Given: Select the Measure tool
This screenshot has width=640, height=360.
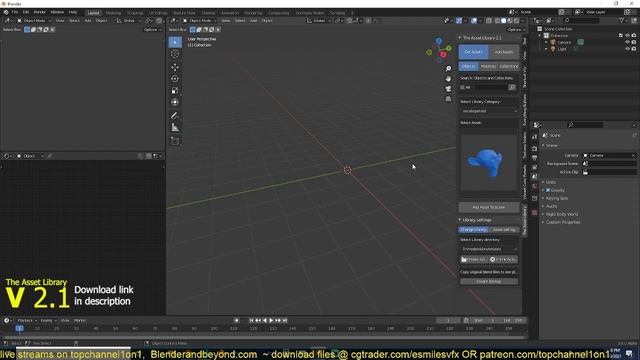Looking at the screenshot, I should pyautogui.click(x=175, y=128).
